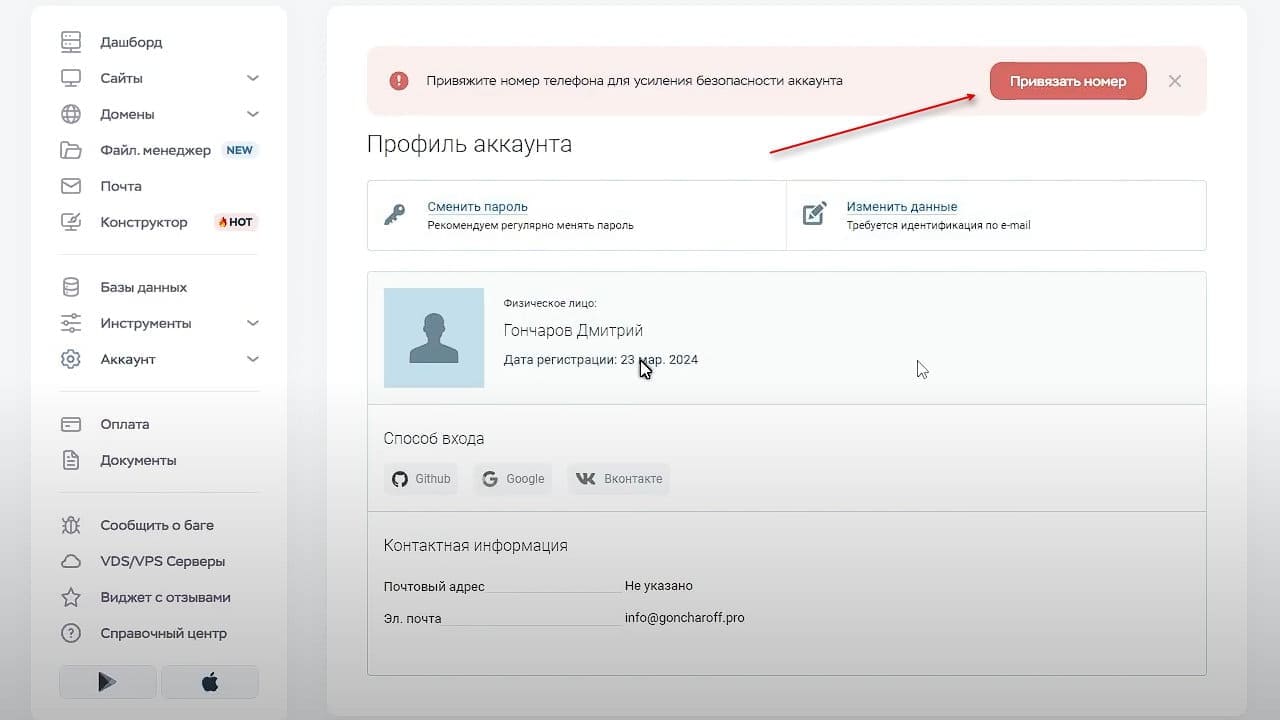Click Сменить пароль link
Image resolution: width=1280 pixels, height=720 pixels.
point(477,207)
